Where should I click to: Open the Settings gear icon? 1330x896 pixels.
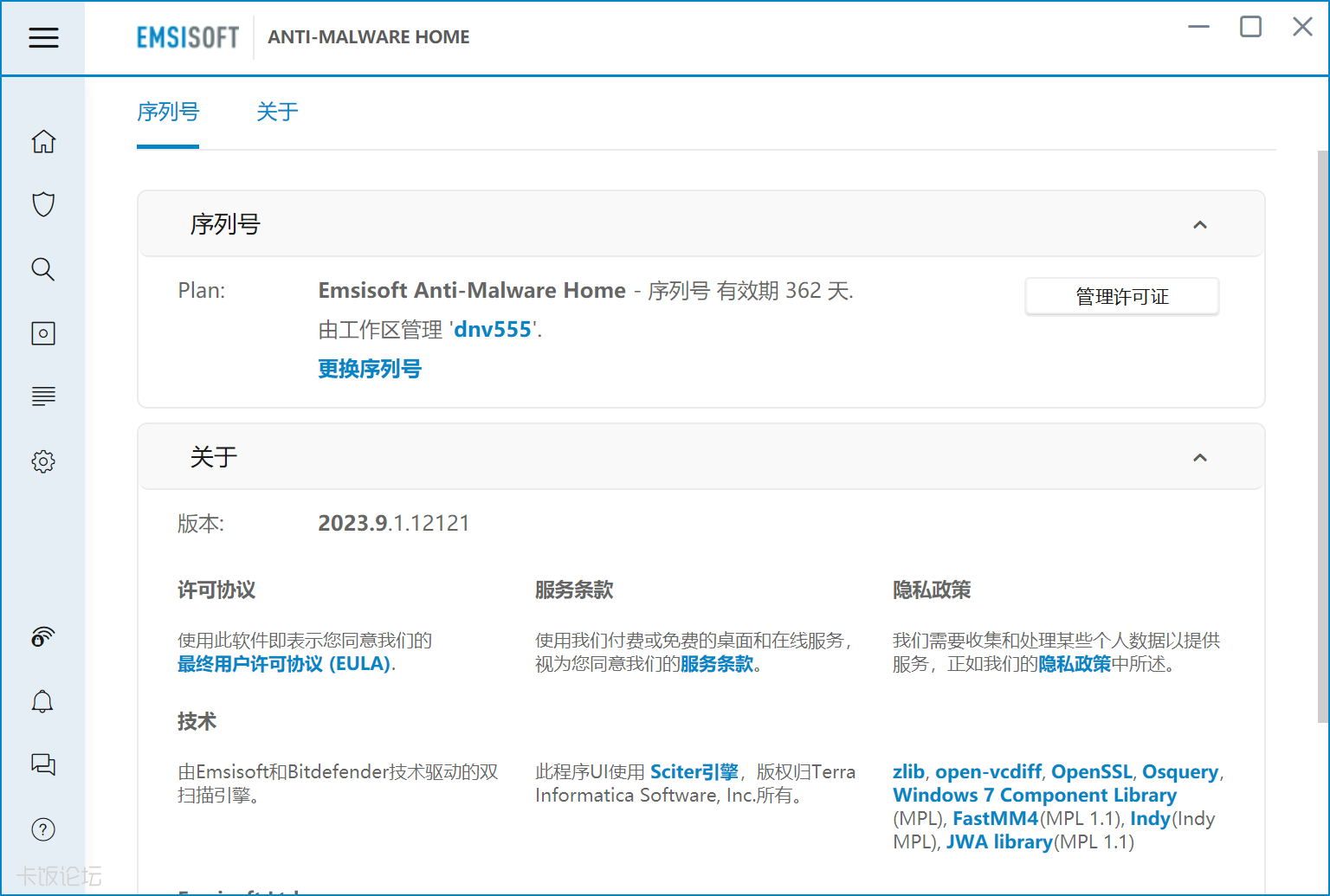(x=43, y=461)
